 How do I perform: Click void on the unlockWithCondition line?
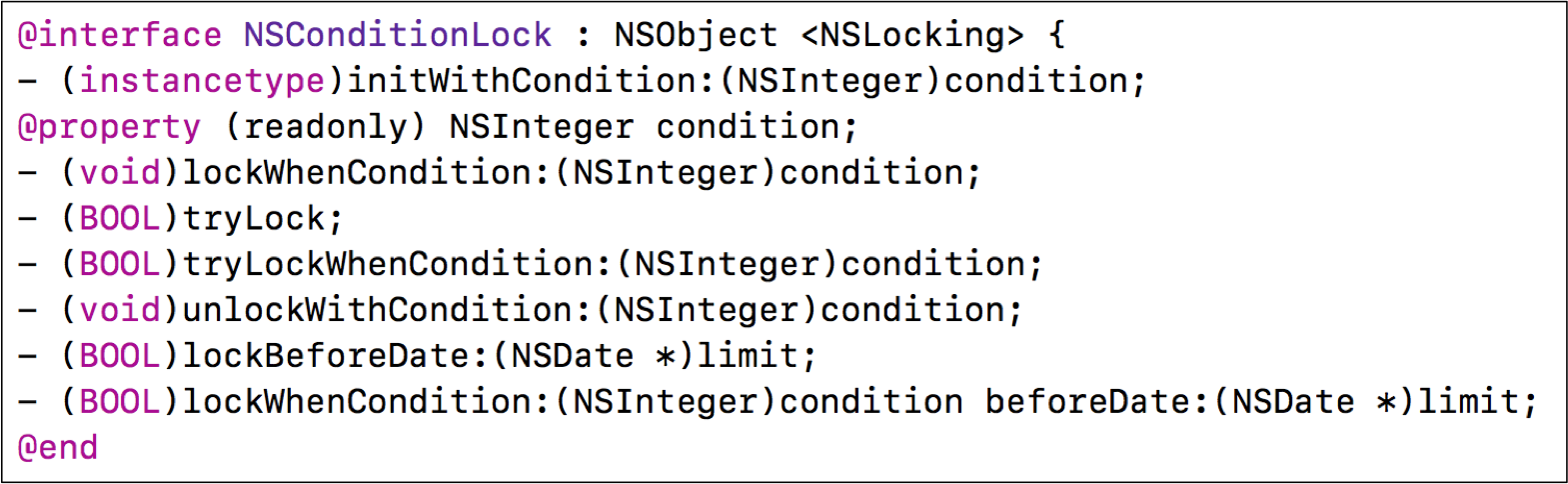click(x=120, y=310)
